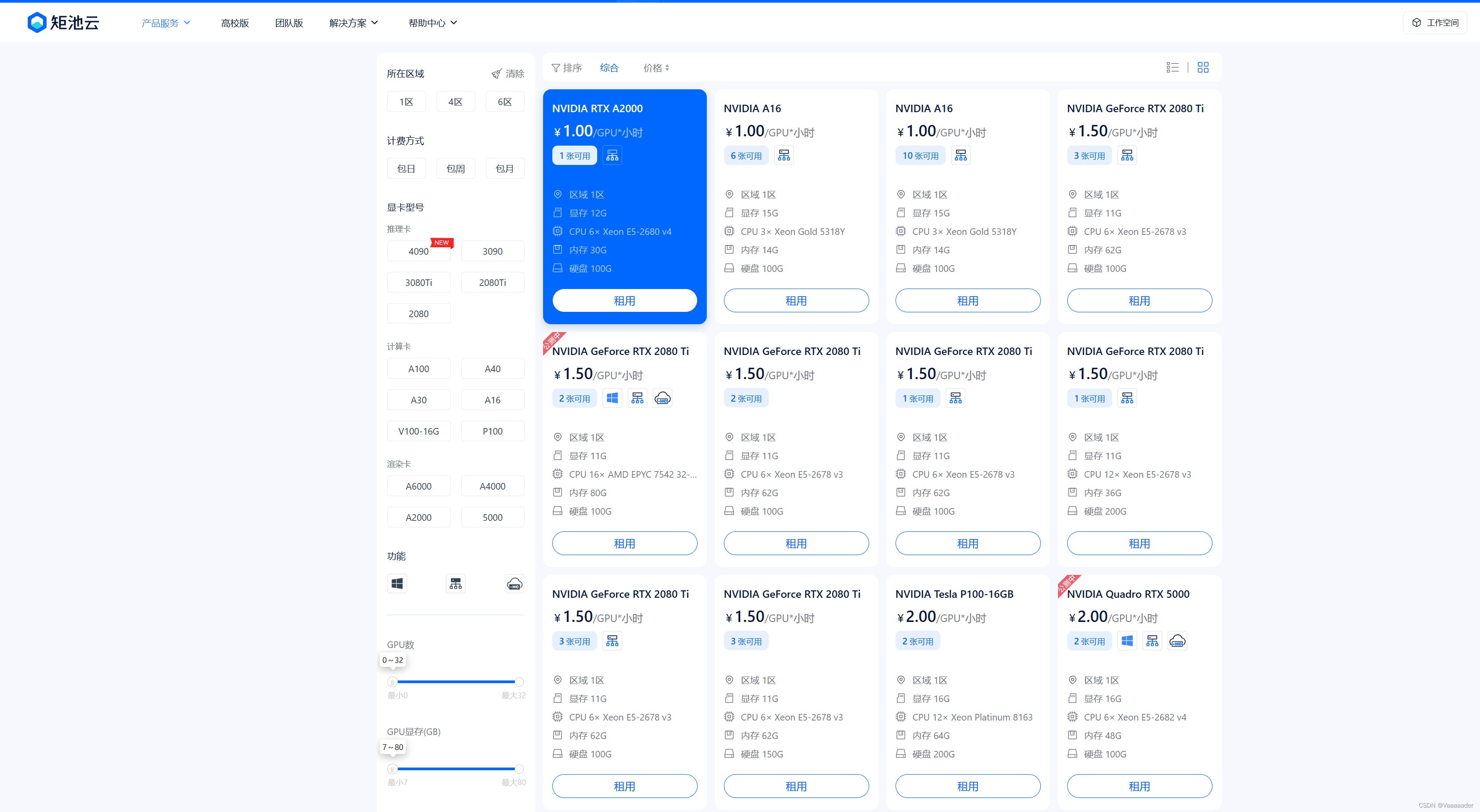Click GPU数 slider max handle
This screenshot has width=1480, height=812.
click(x=519, y=682)
